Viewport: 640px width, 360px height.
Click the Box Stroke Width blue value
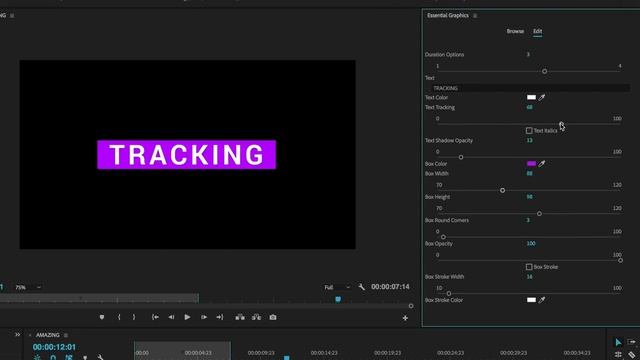529,277
